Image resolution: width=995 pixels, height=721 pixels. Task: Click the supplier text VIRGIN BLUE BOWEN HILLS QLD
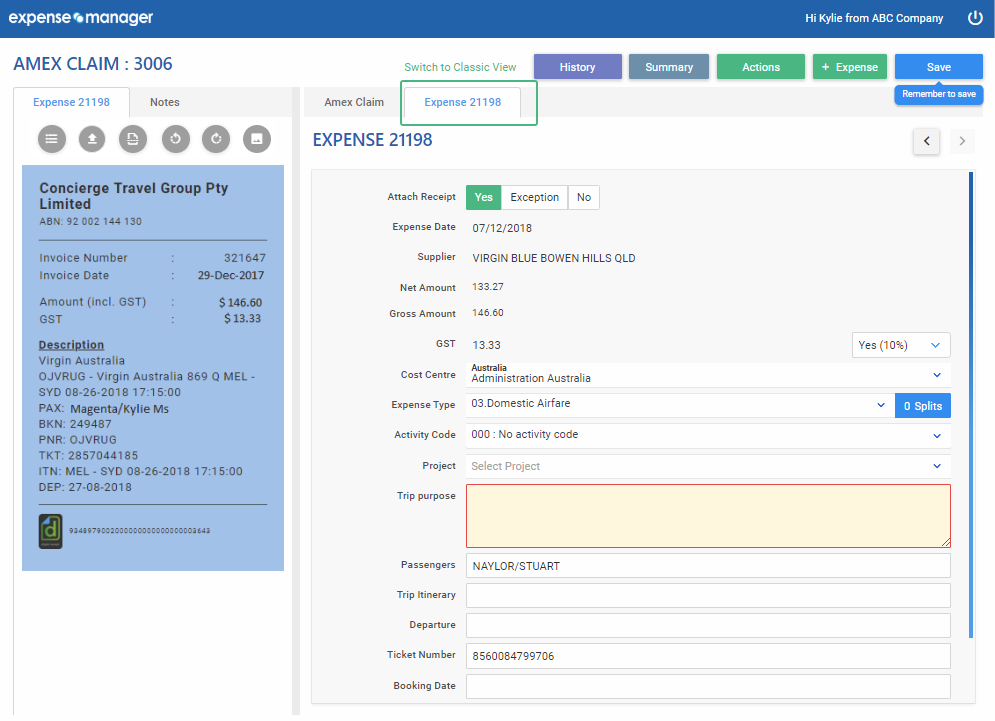(x=553, y=258)
